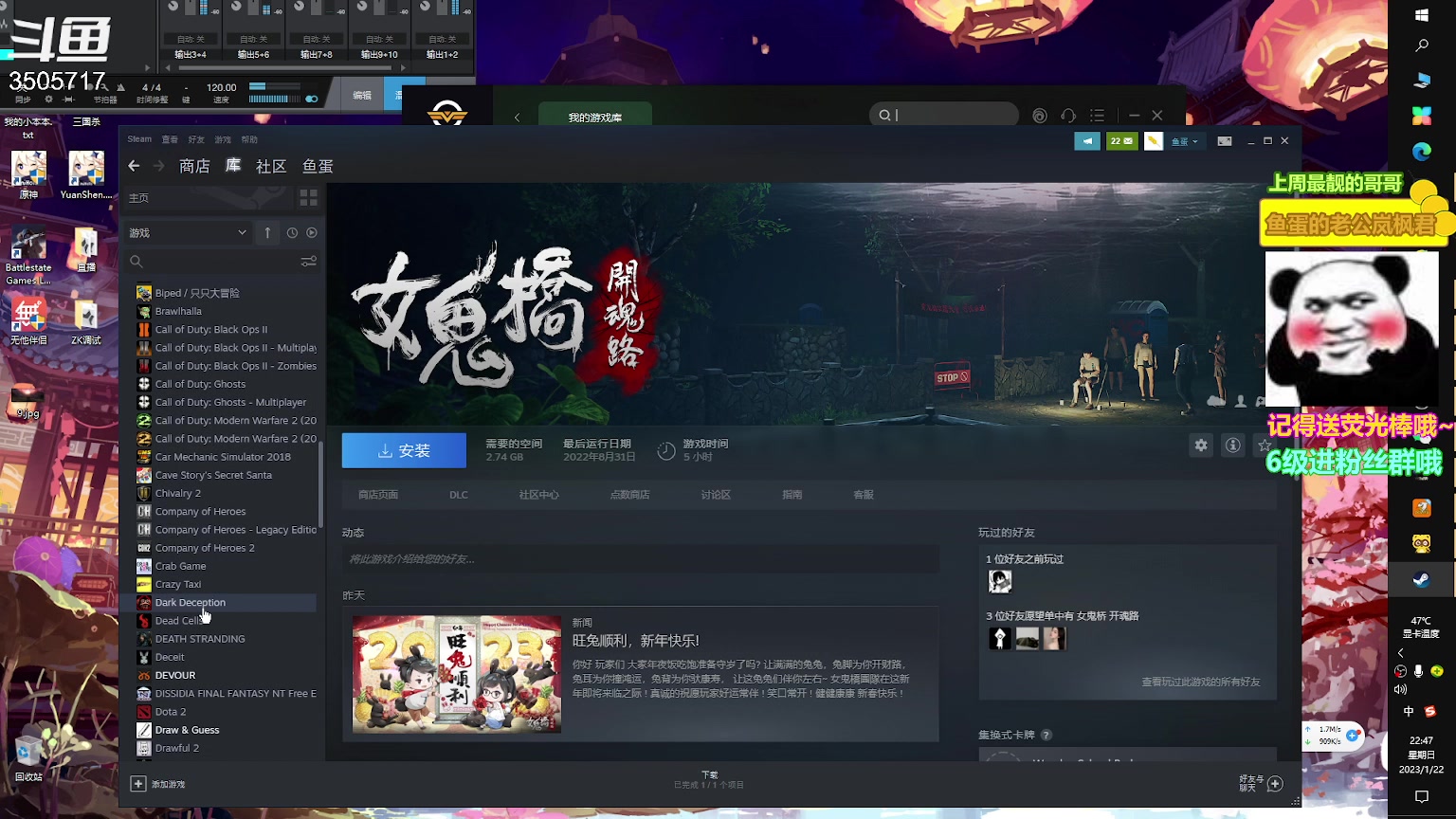Switch to the 社区 tab
This screenshot has height=819, width=1456.
coord(270,166)
